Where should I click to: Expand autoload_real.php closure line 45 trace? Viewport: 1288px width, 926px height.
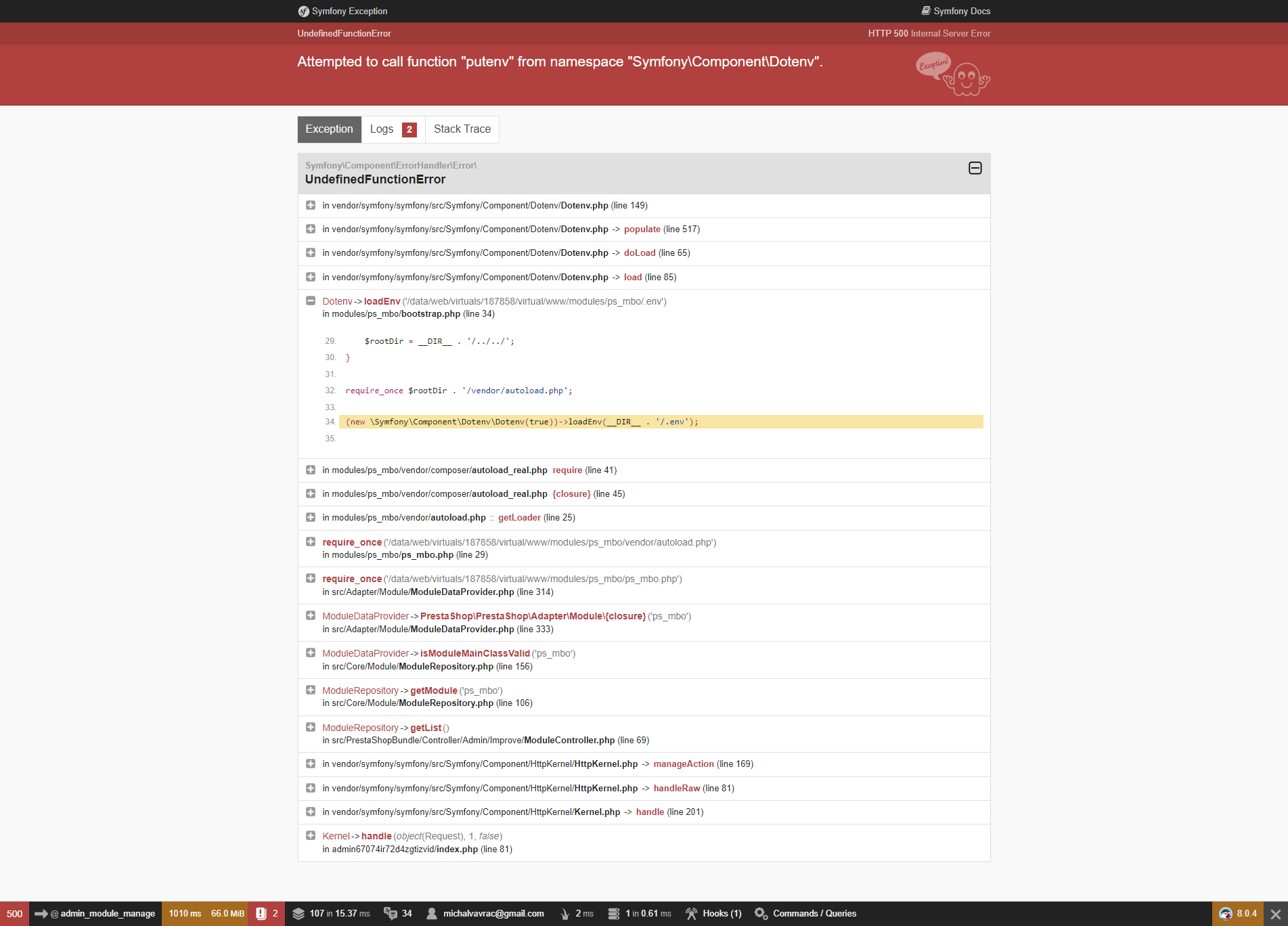[x=311, y=493]
